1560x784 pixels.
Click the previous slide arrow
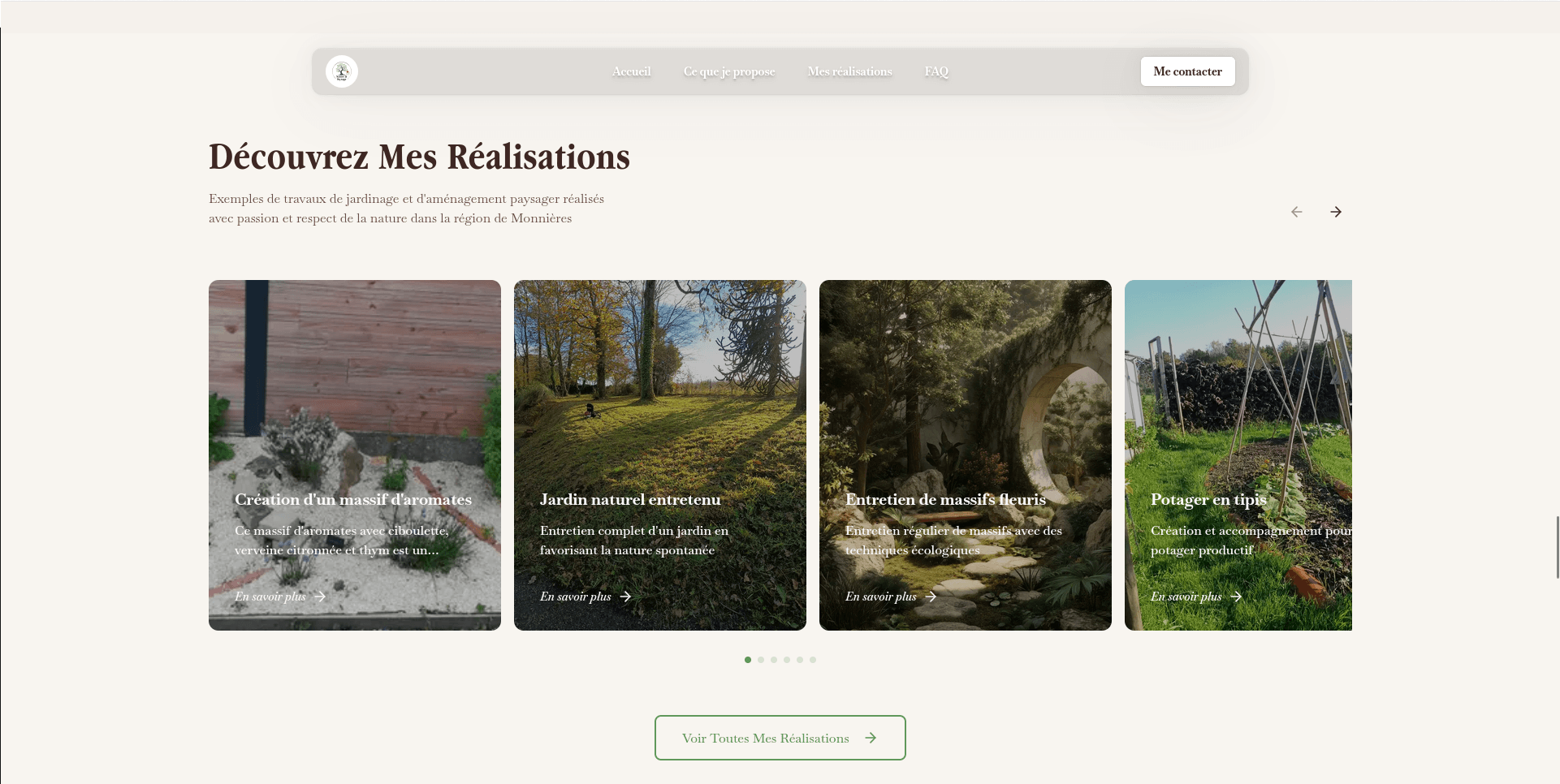[1297, 212]
